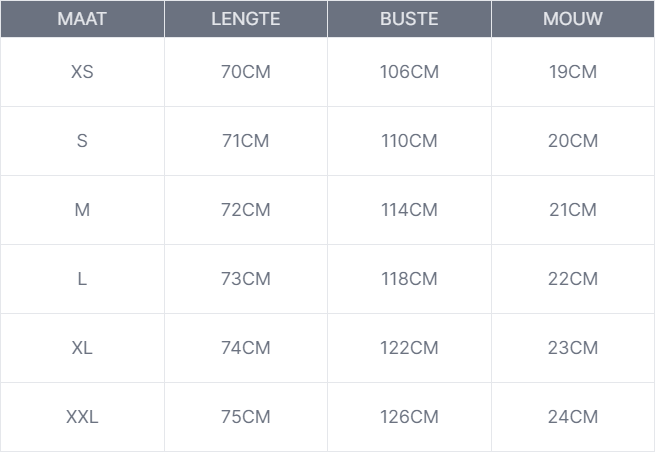Viewport: 655px width, 452px height.
Task: Select the 70CM length cell
Action: click(x=246, y=72)
